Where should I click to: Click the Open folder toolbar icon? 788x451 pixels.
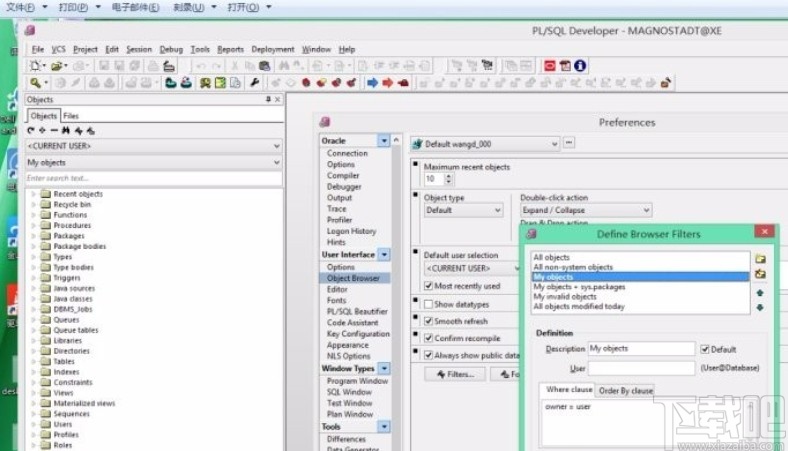click(57, 66)
